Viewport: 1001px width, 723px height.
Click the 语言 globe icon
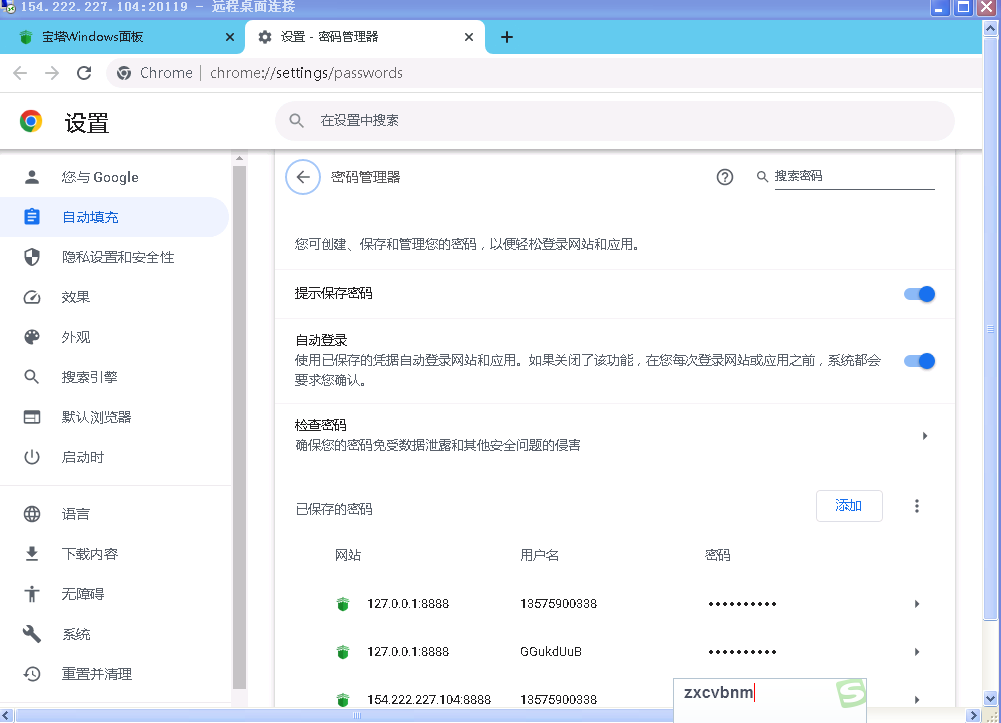[x=32, y=514]
